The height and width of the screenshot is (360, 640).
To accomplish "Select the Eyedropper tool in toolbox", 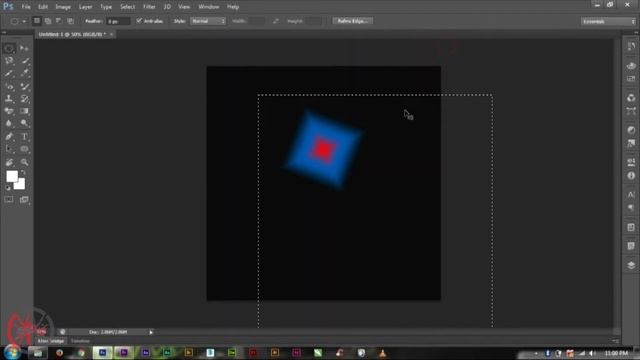I will (24, 73).
